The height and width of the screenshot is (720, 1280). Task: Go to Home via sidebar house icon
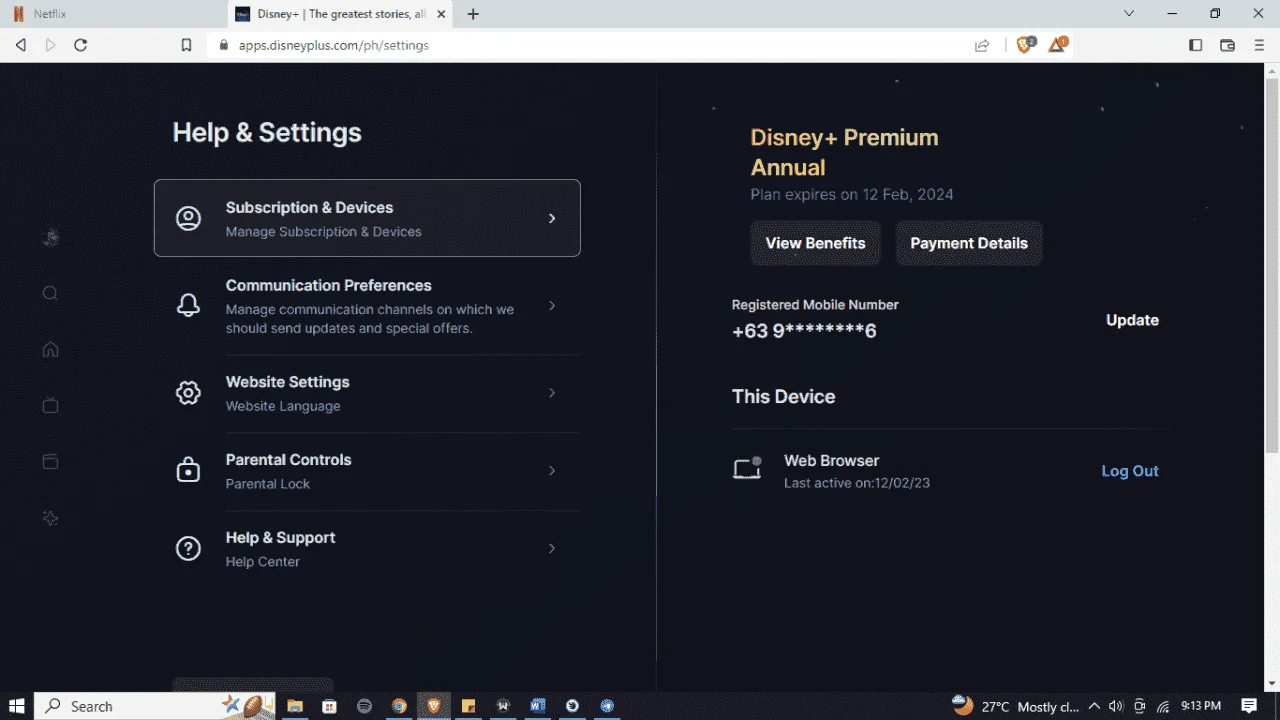51,349
